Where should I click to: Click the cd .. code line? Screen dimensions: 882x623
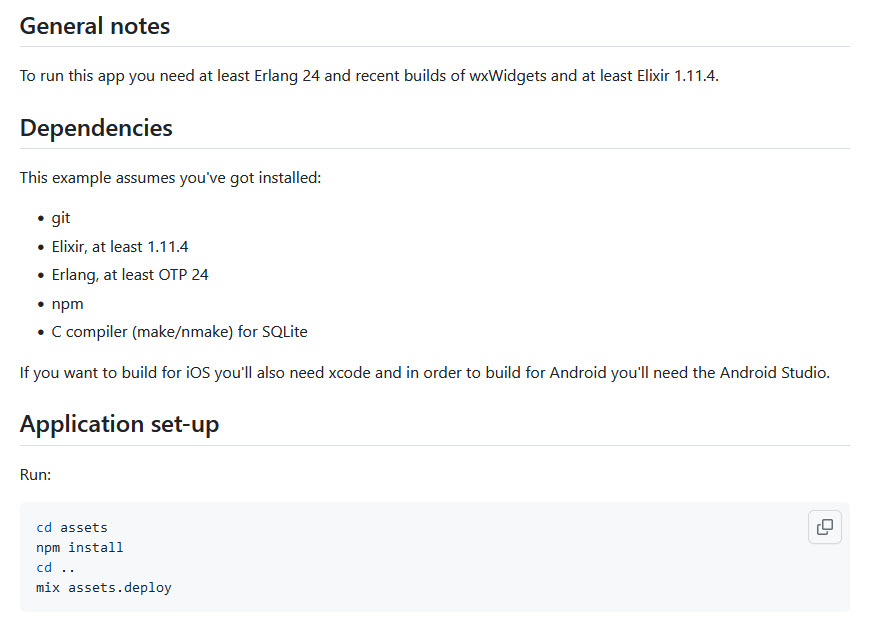(55, 567)
